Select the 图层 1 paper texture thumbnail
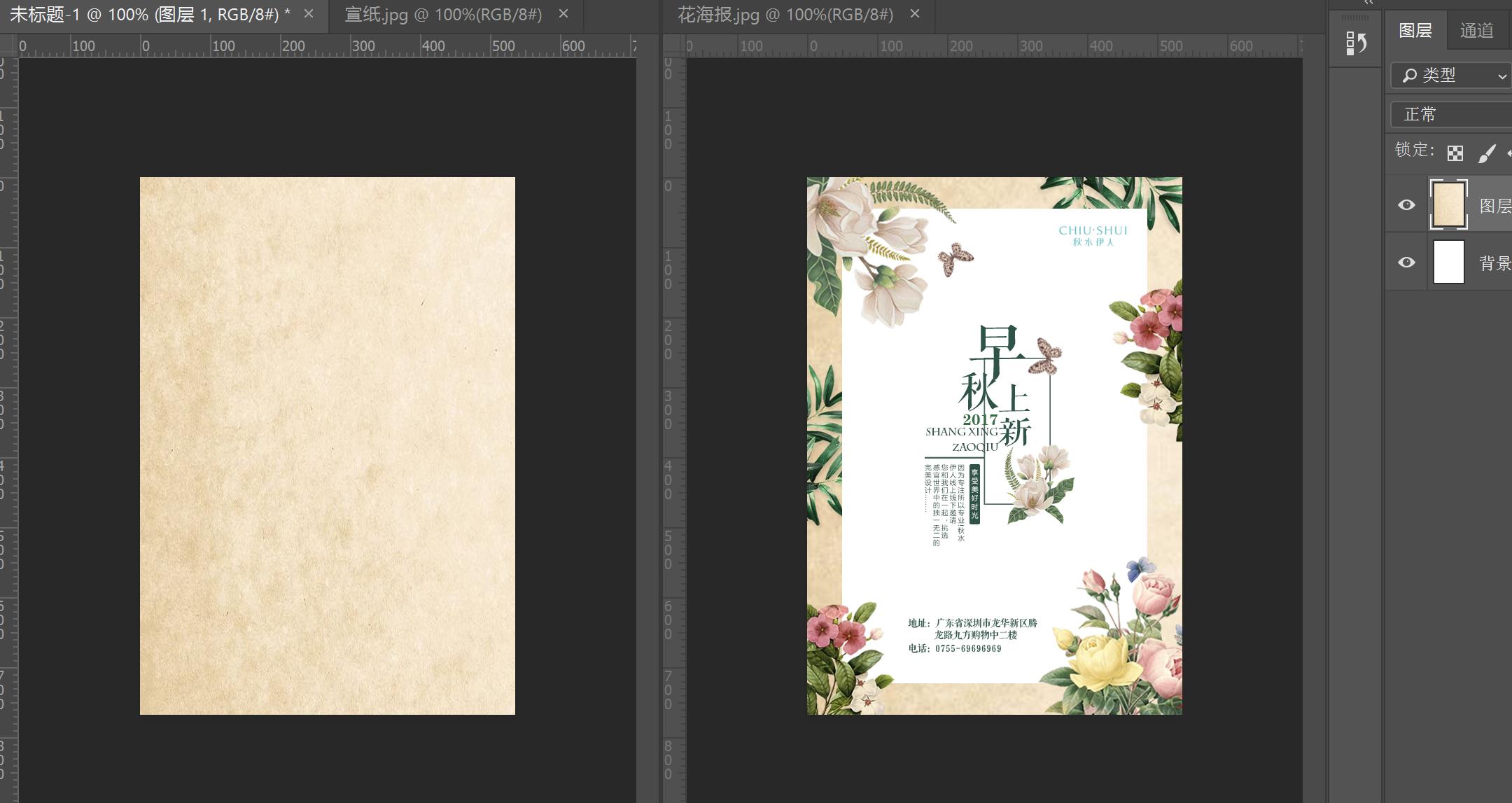Image resolution: width=1512 pixels, height=803 pixels. 1448,204
